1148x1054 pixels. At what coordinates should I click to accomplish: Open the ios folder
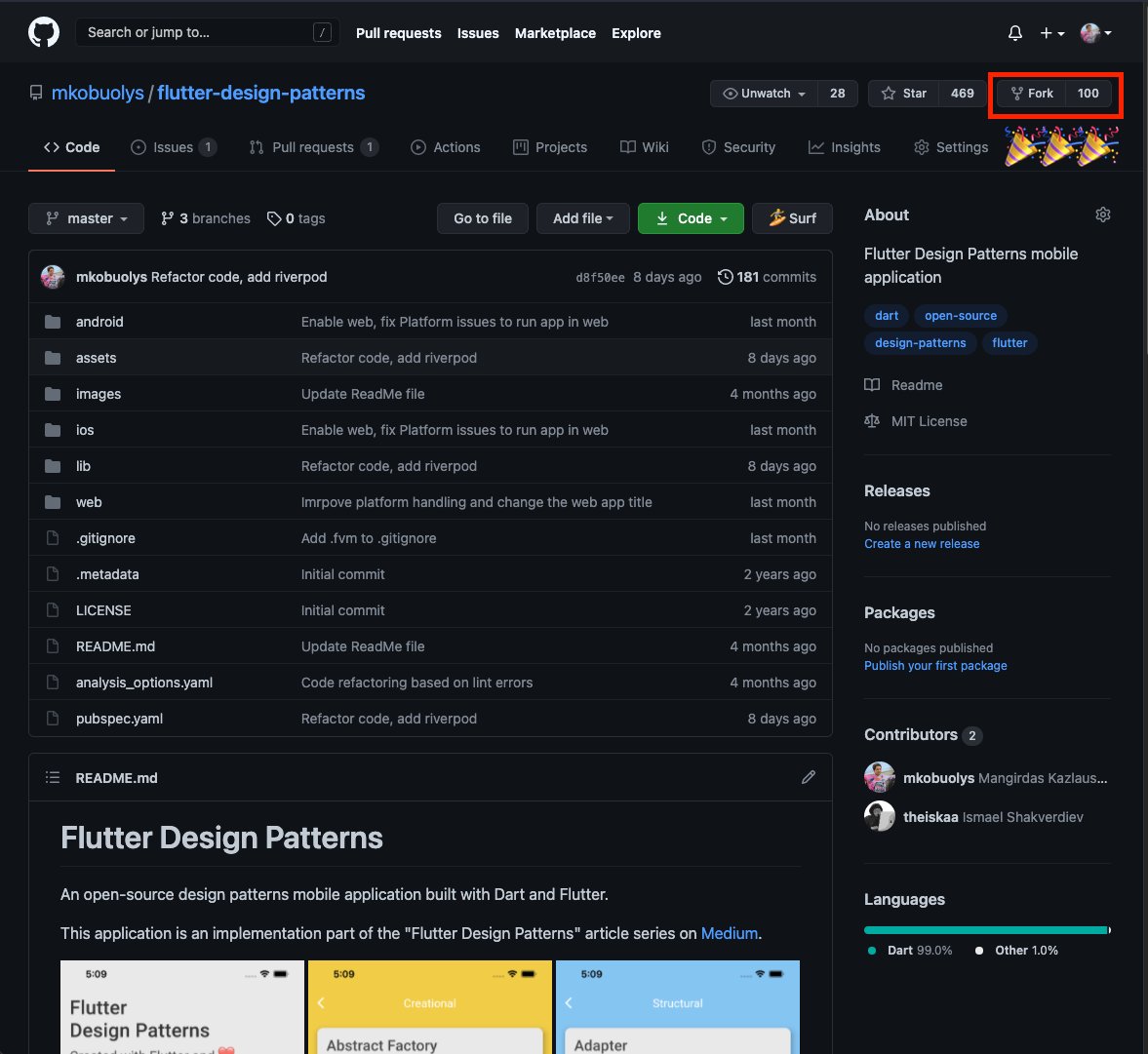click(x=85, y=430)
